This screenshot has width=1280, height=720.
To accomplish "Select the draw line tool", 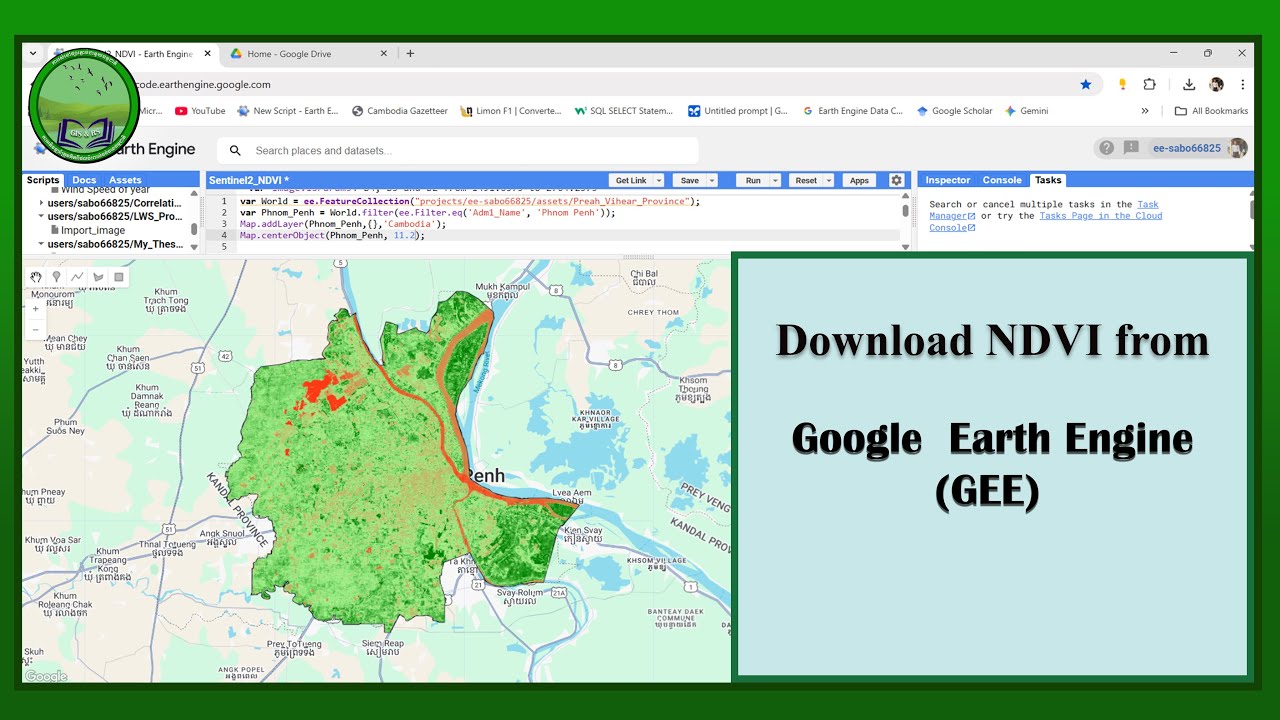I will (77, 277).
